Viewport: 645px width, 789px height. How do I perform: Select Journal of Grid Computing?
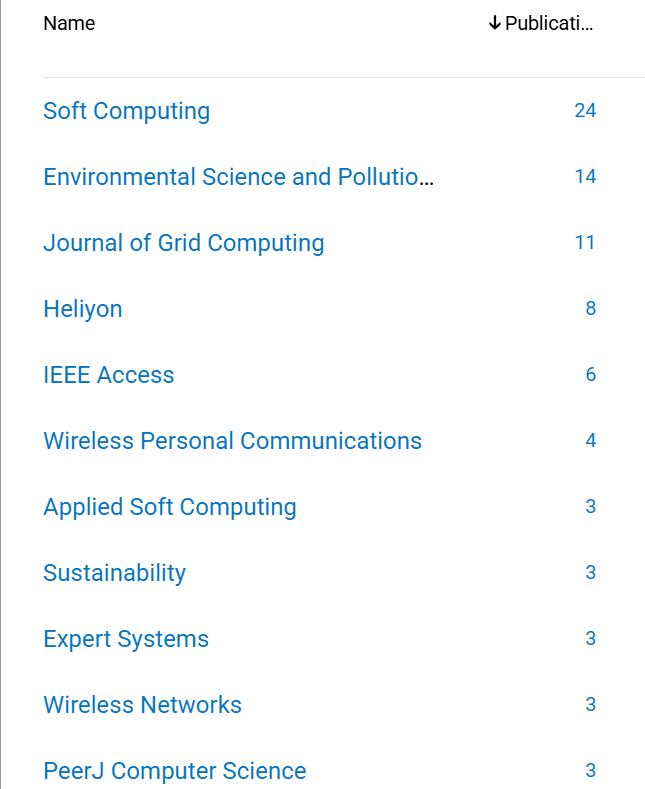[183, 243]
